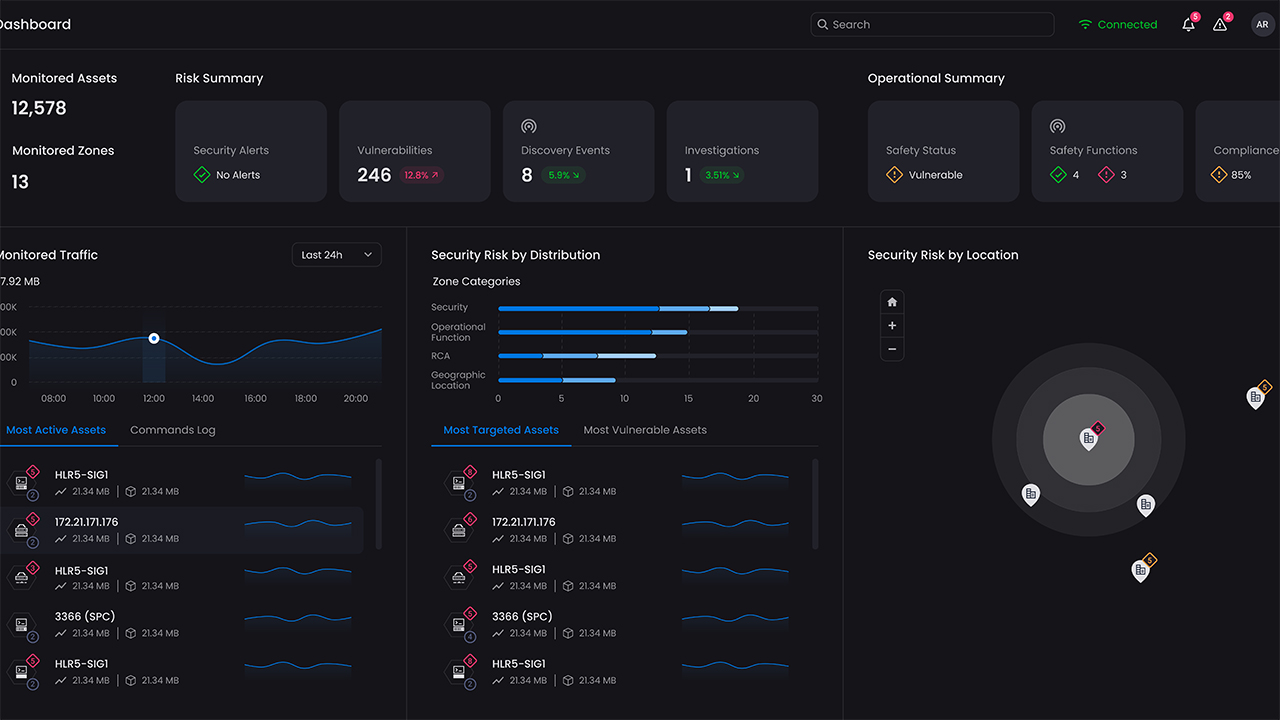Open the notifications bell icon

click(1188, 25)
